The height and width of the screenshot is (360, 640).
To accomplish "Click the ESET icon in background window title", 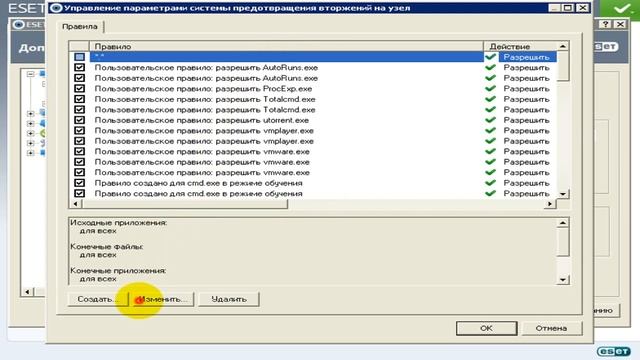I will pyautogui.click(x=18, y=24).
